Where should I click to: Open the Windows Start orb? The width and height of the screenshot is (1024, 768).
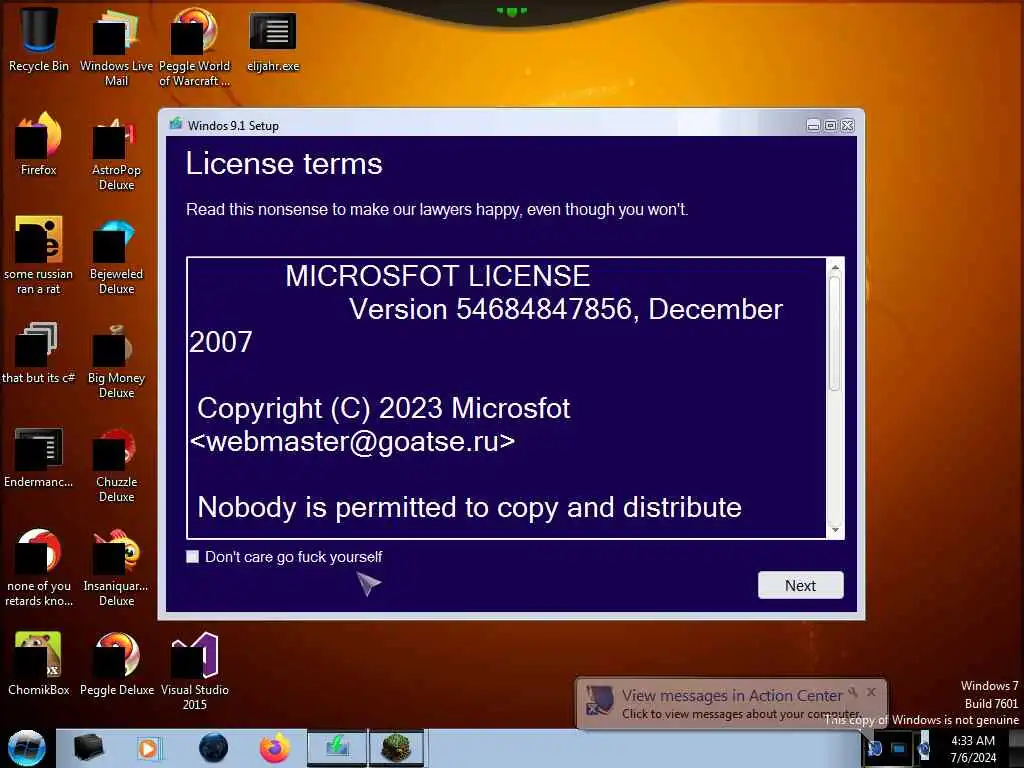pos(27,748)
